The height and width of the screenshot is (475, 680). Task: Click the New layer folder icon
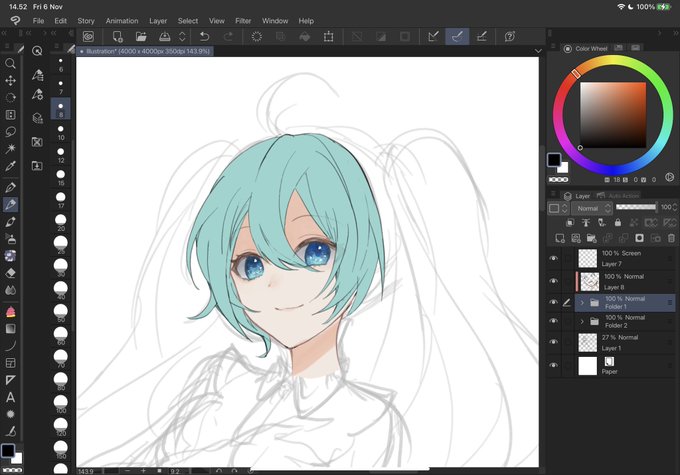591,238
